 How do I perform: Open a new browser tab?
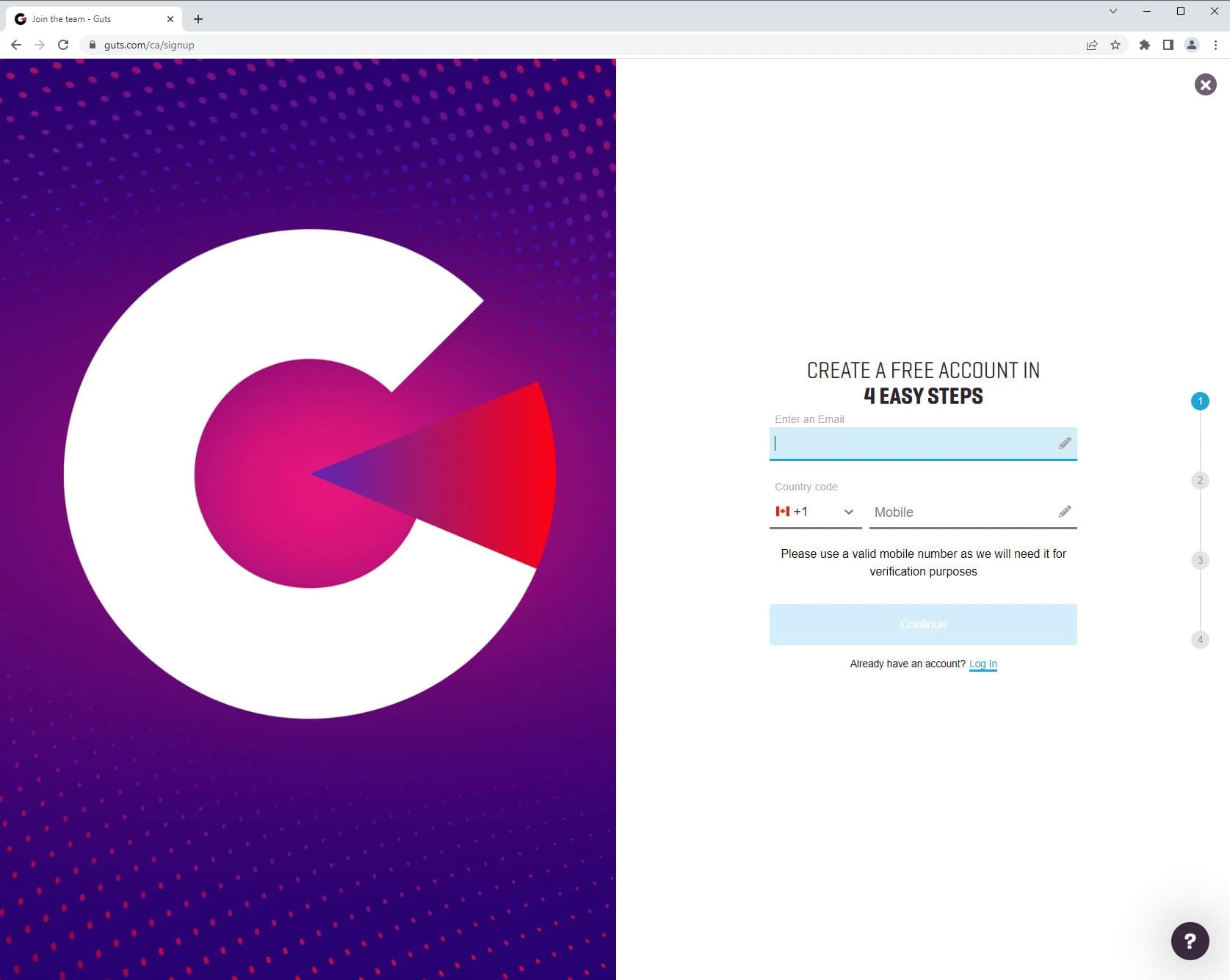point(198,19)
